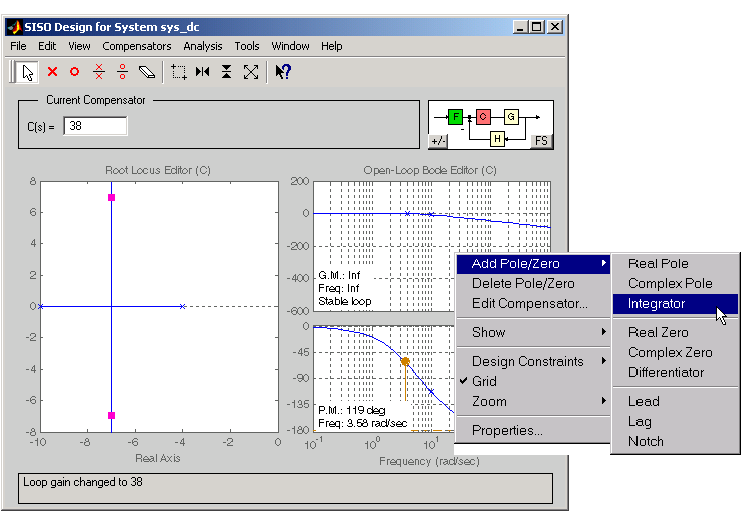
Task: Click the H sensor block
Action: [x=497, y=139]
